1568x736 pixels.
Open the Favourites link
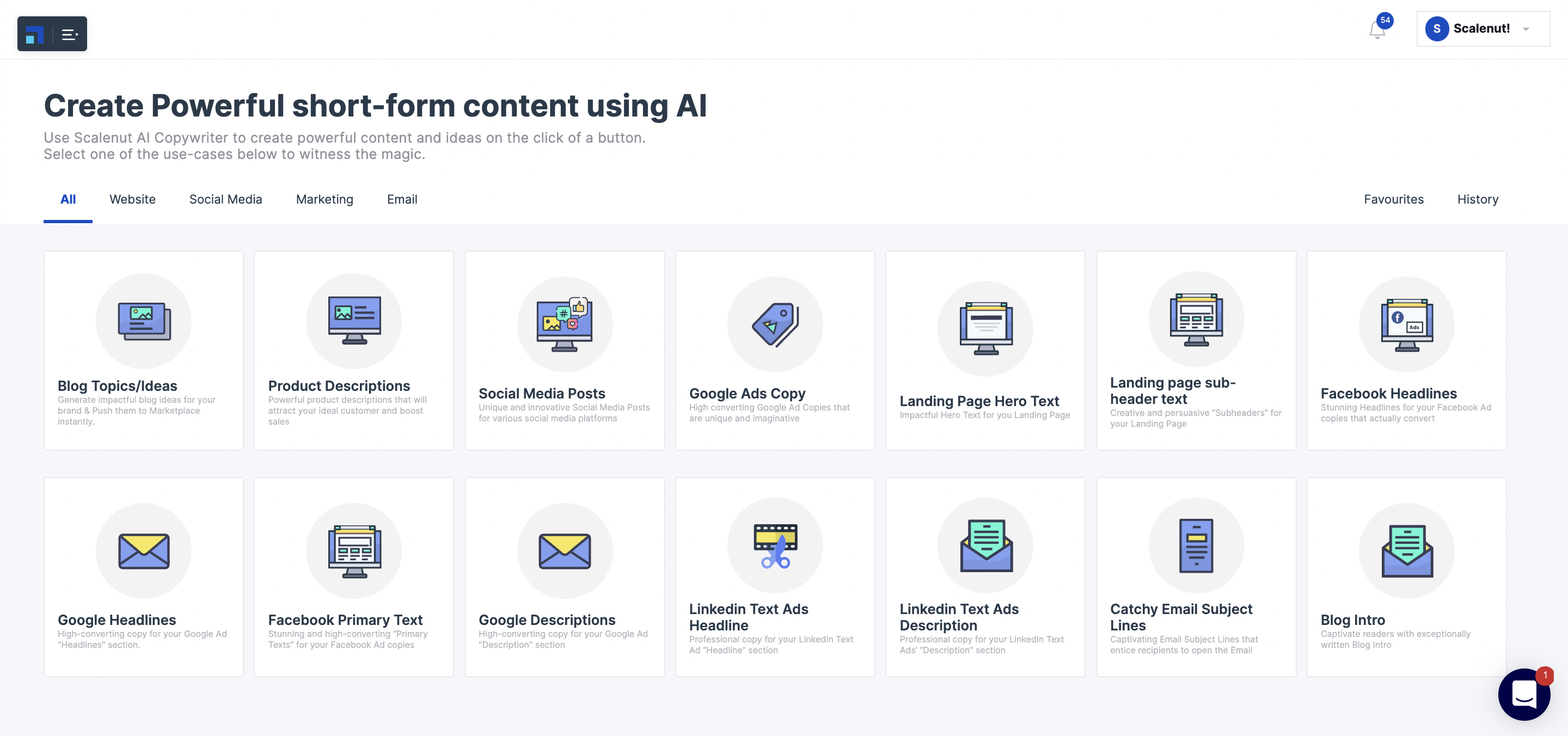[x=1393, y=200]
